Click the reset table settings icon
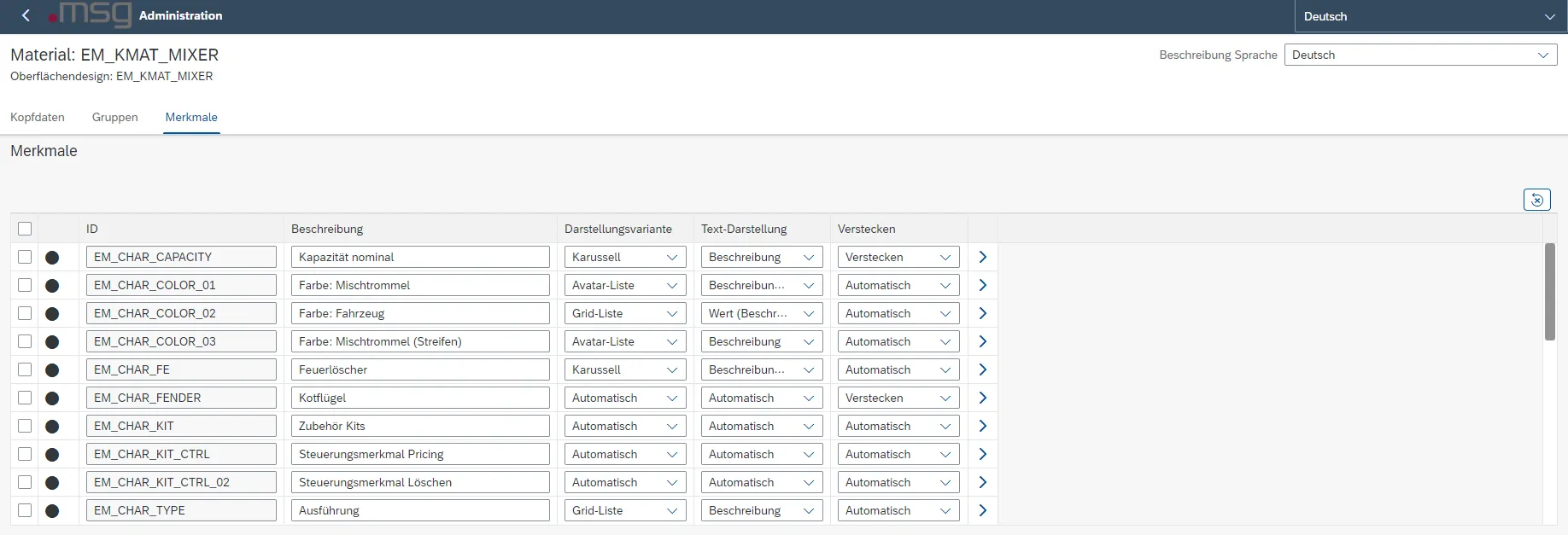 coord(1536,200)
